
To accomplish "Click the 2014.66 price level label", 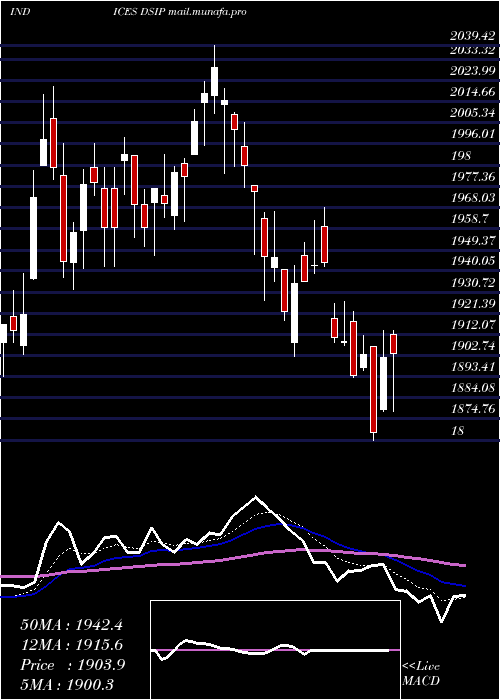I will (472, 92).
